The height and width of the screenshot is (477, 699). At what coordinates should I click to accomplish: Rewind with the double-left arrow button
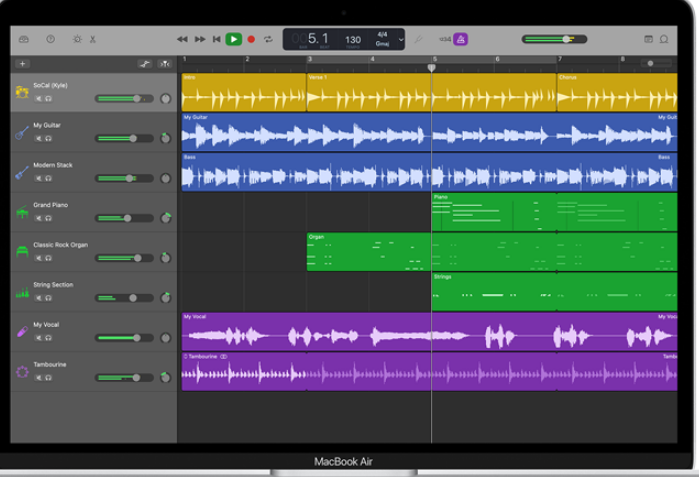182,39
